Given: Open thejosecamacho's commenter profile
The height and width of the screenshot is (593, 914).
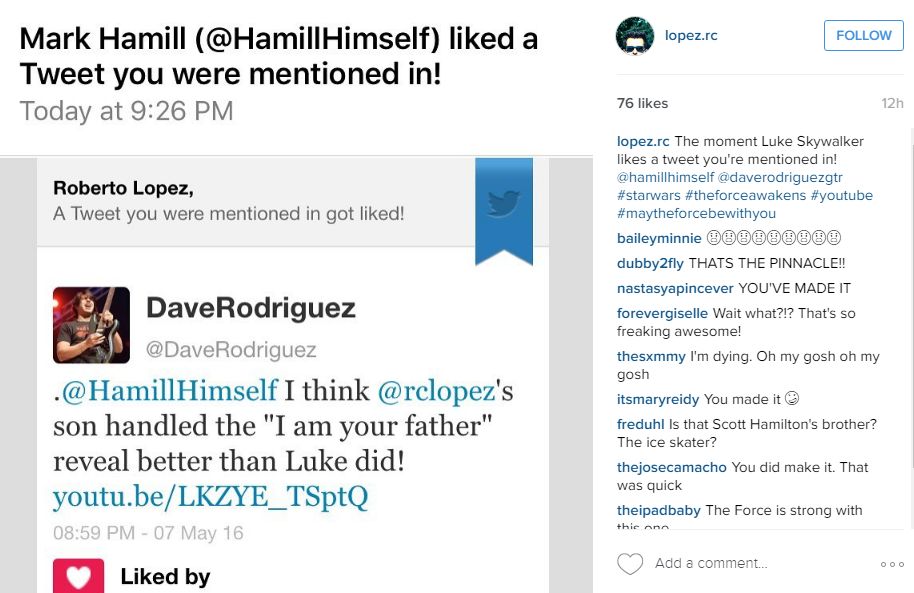Looking at the screenshot, I should tap(672, 467).
